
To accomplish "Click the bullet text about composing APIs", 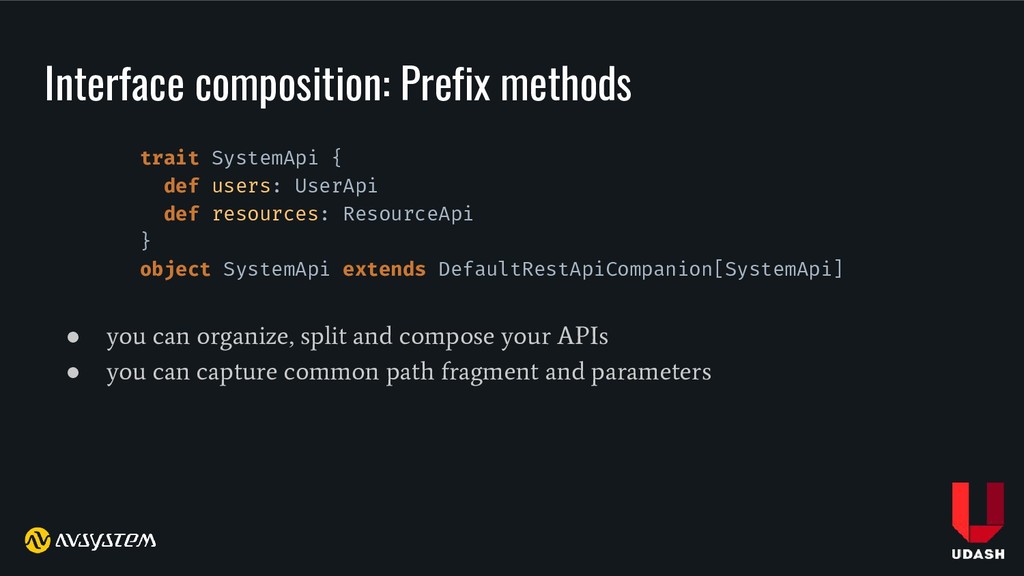I will (357, 337).
